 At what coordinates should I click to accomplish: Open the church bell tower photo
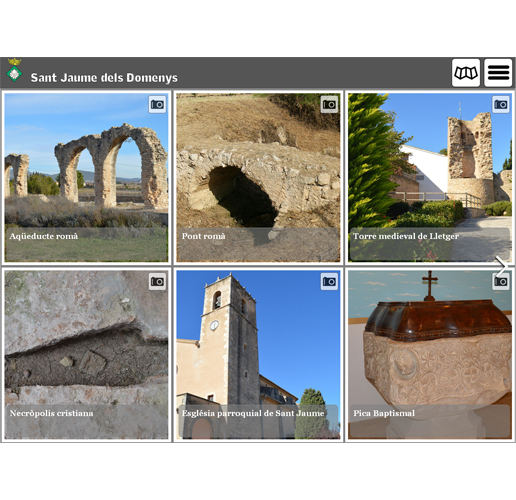pyautogui.click(x=258, y=355)
